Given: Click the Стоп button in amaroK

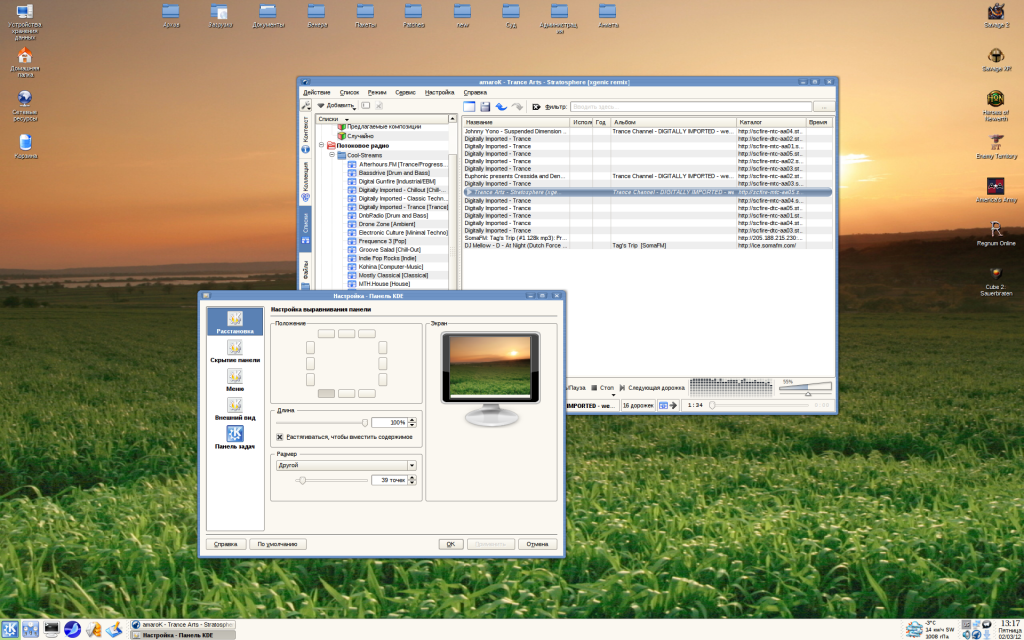Looking at the screenshot, I should [x=602, y=388].
